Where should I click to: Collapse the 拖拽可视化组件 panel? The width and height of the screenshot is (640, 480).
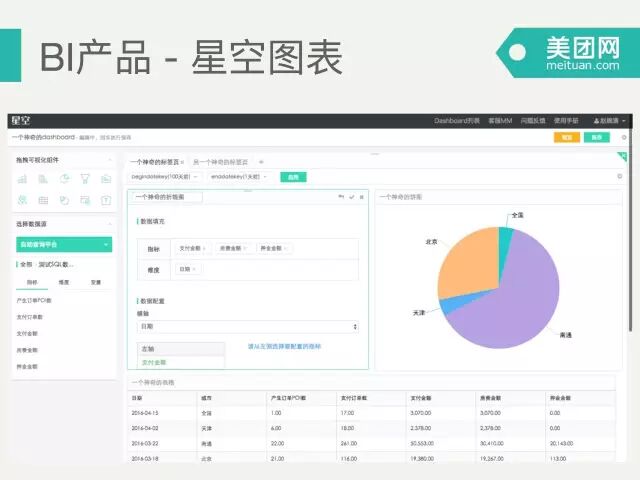110,160
